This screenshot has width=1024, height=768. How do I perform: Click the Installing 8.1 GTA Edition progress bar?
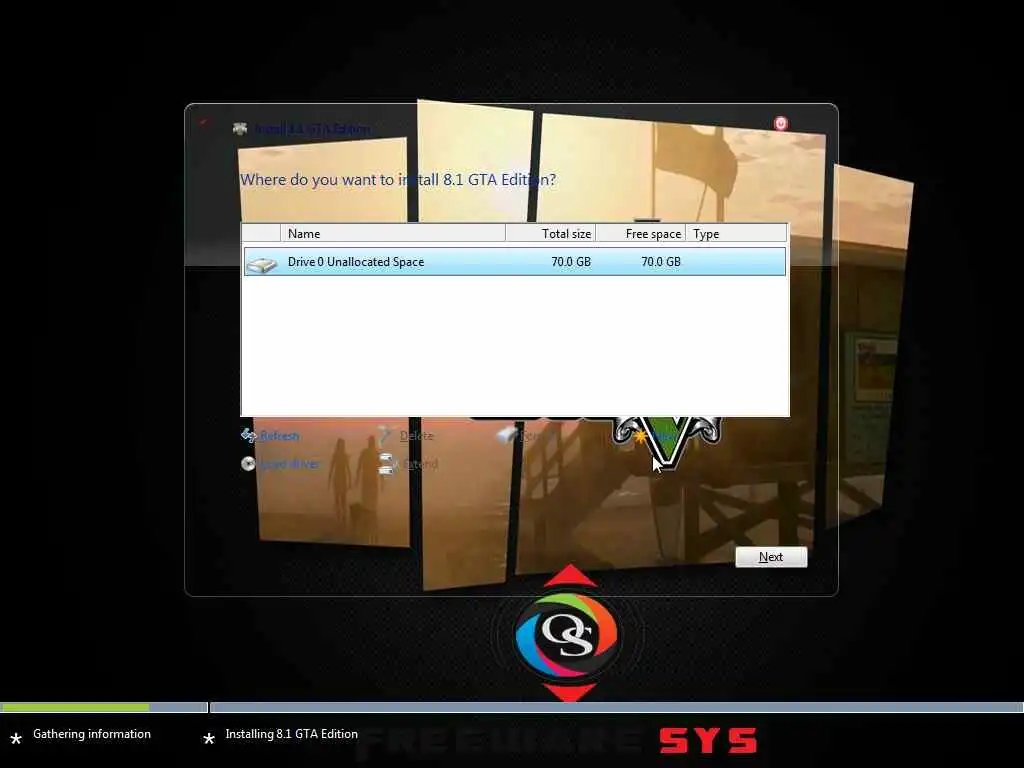click(x=616, y=707)
